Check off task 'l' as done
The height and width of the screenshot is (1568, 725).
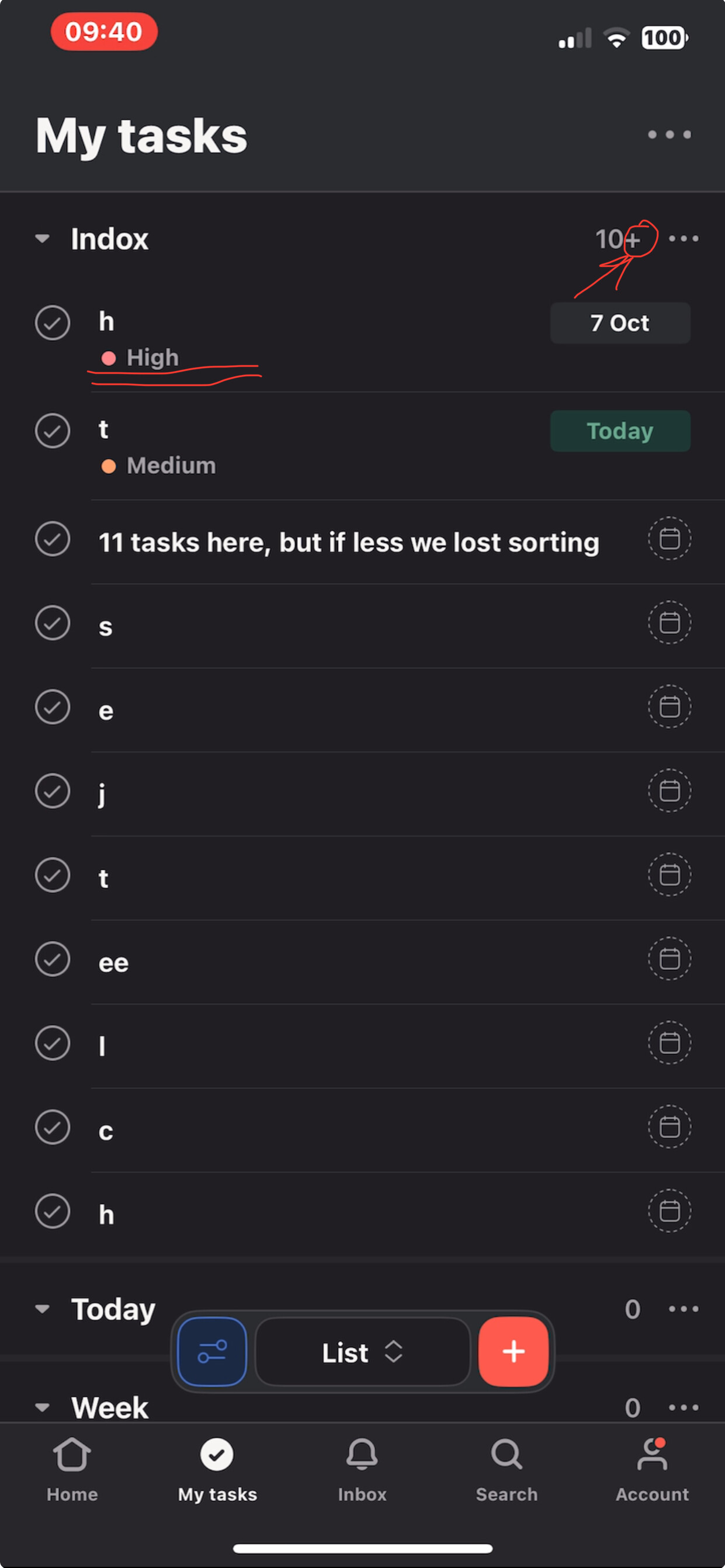53,1043
